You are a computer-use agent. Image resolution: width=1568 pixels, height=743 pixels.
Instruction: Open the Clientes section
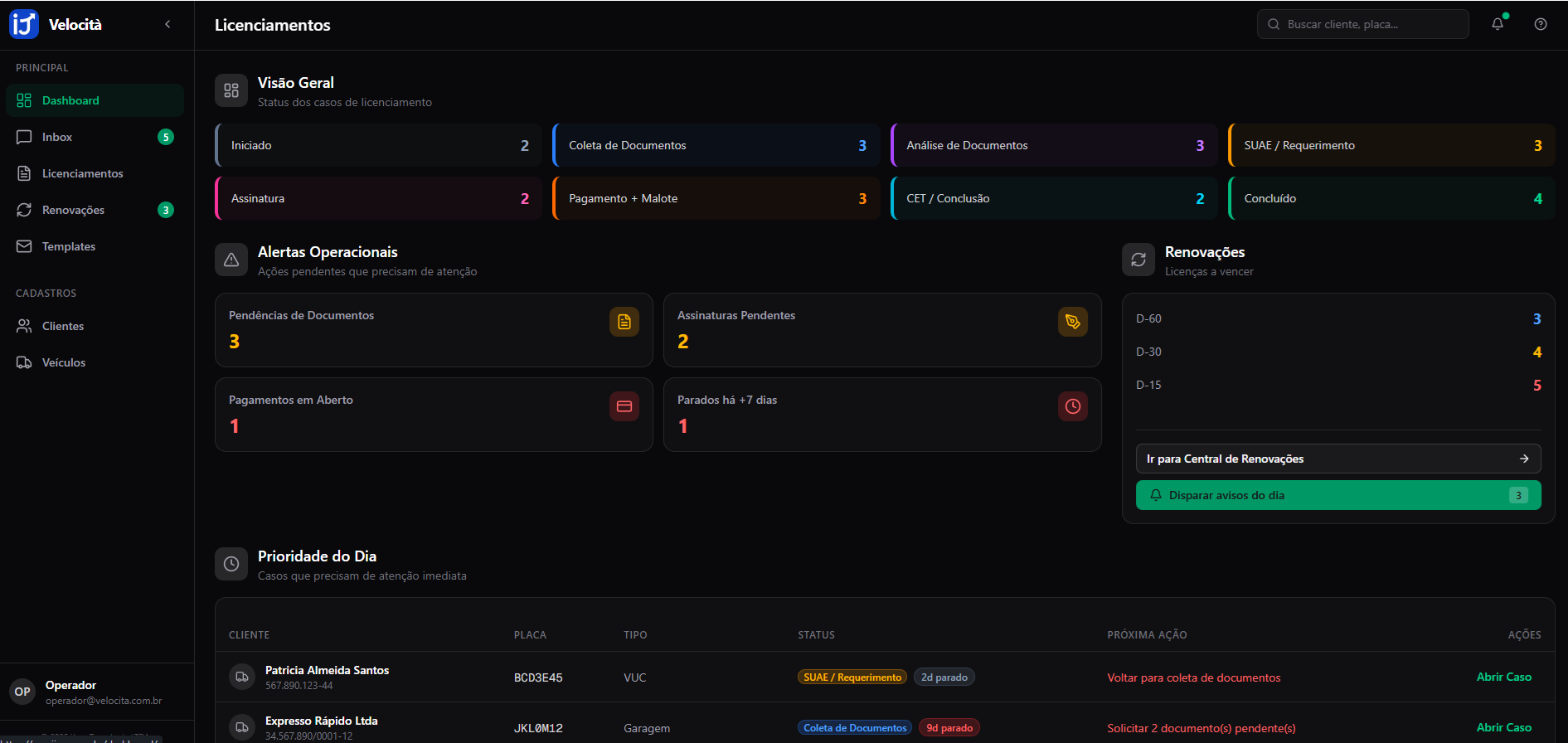(x=62, y=326)
